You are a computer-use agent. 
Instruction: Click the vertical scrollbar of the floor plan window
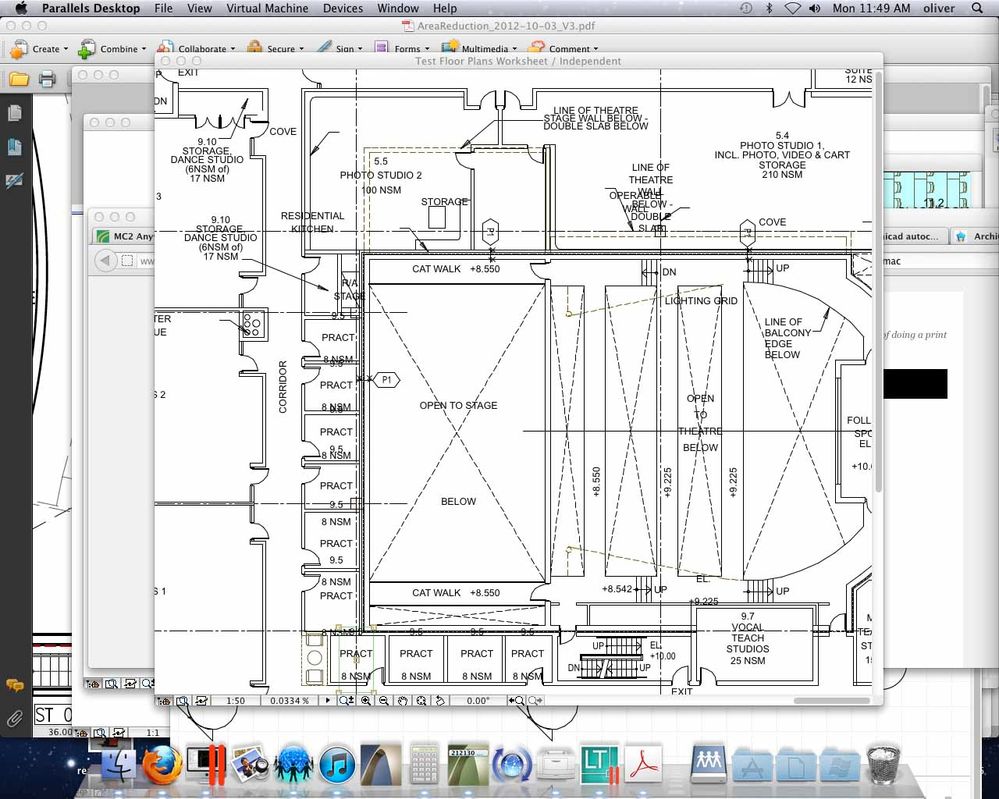[x=879, y=280]
